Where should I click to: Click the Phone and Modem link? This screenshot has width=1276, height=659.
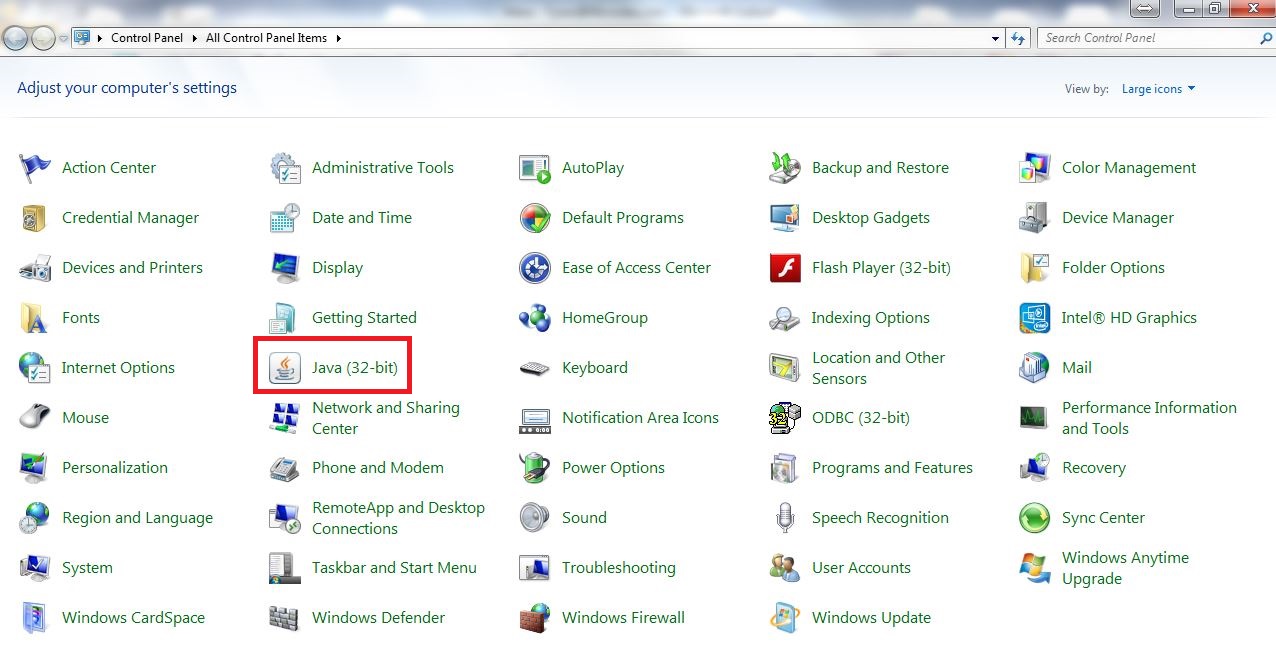point(378,468)
